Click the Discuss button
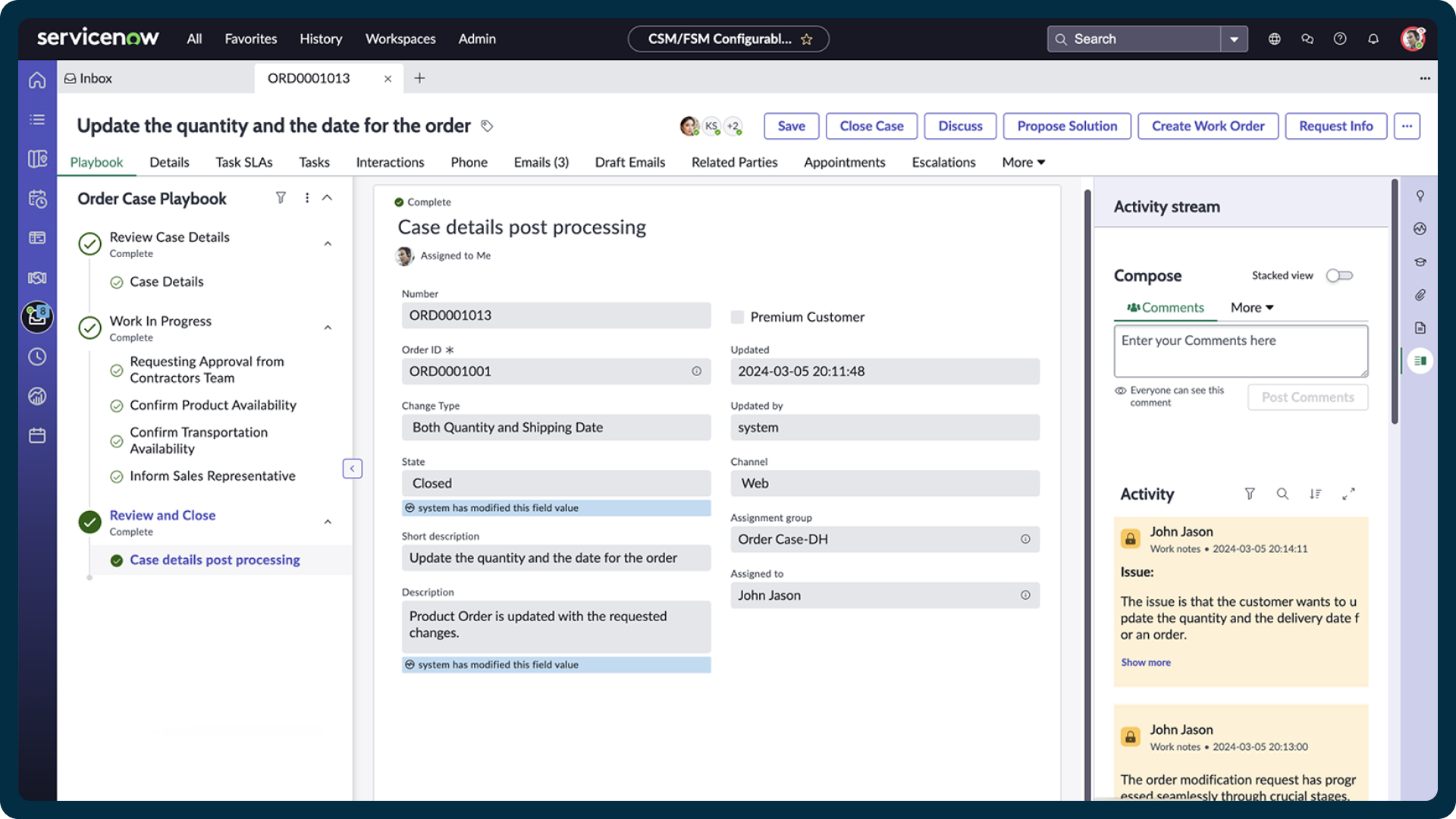1456x819 pixels. [960, 126]
